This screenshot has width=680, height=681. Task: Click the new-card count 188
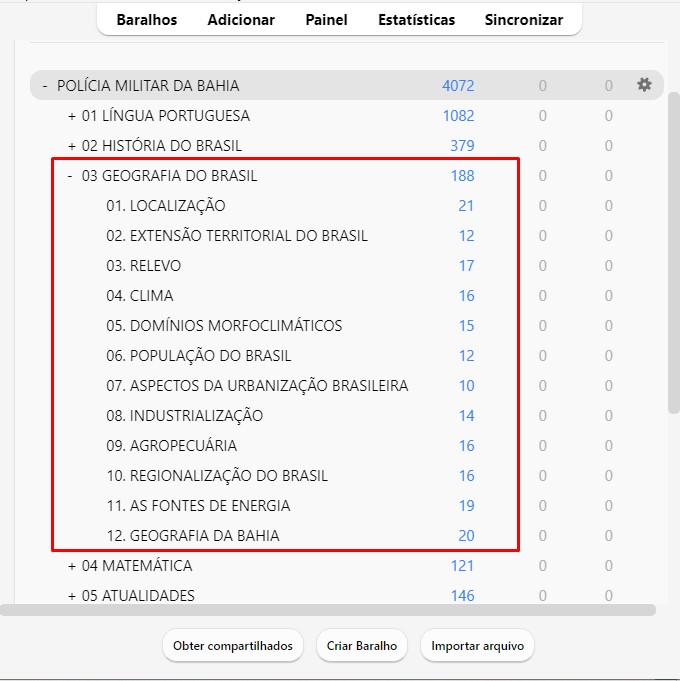[x=462, y=176]
